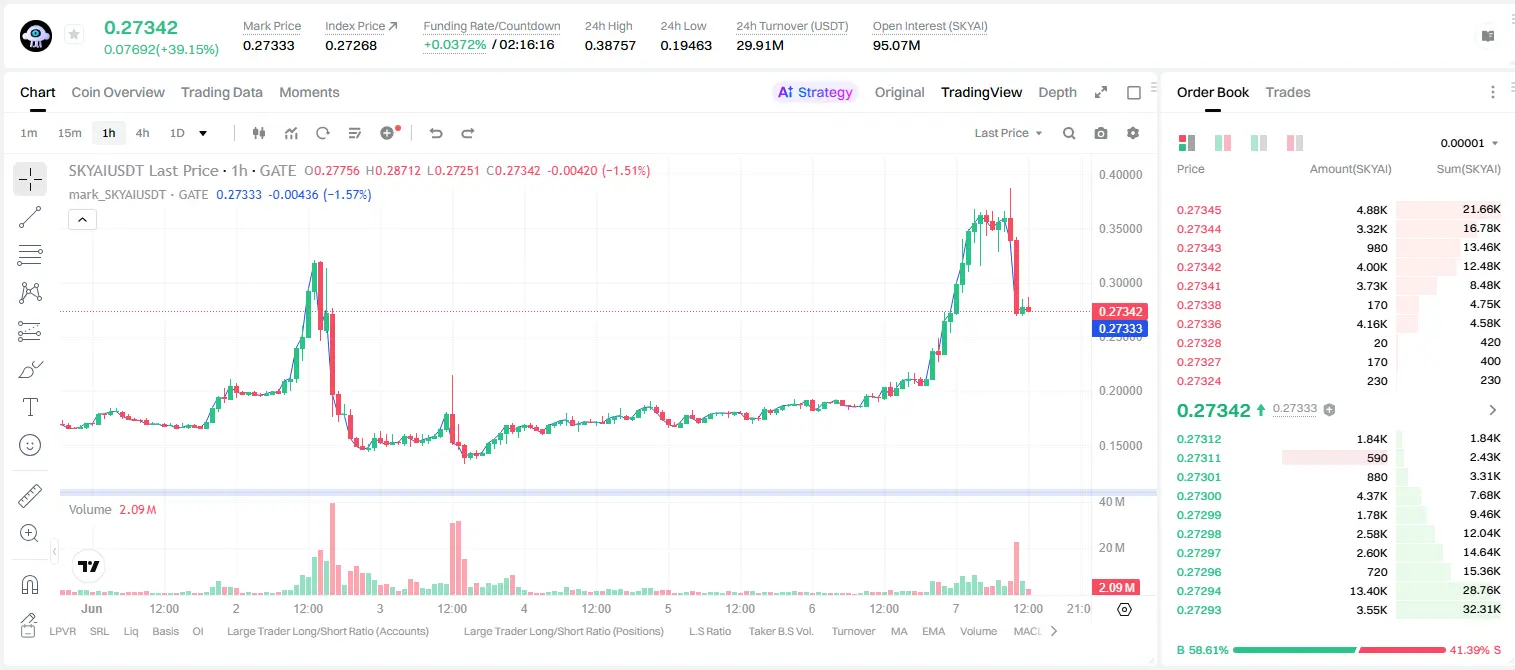The height and width of the screenshot is (670, 1515).
Task: Select the ruler measure tool
Action: (30, 495)
